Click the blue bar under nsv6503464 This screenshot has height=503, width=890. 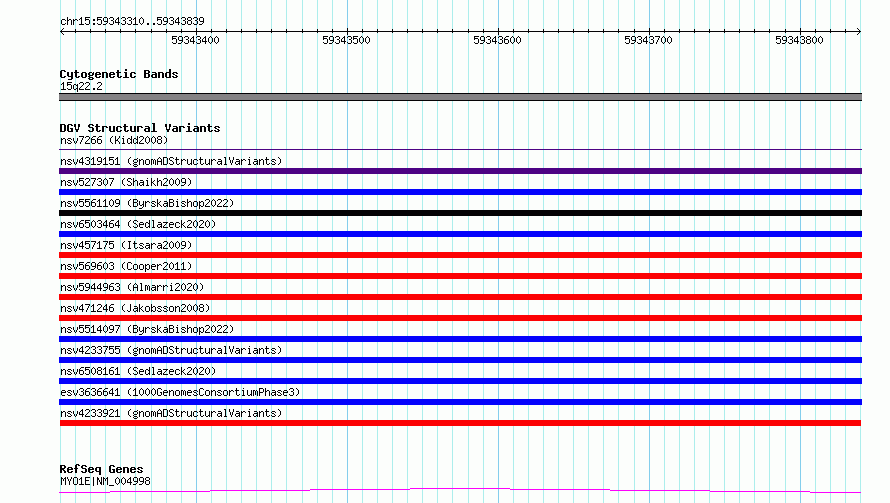point(460,234)
